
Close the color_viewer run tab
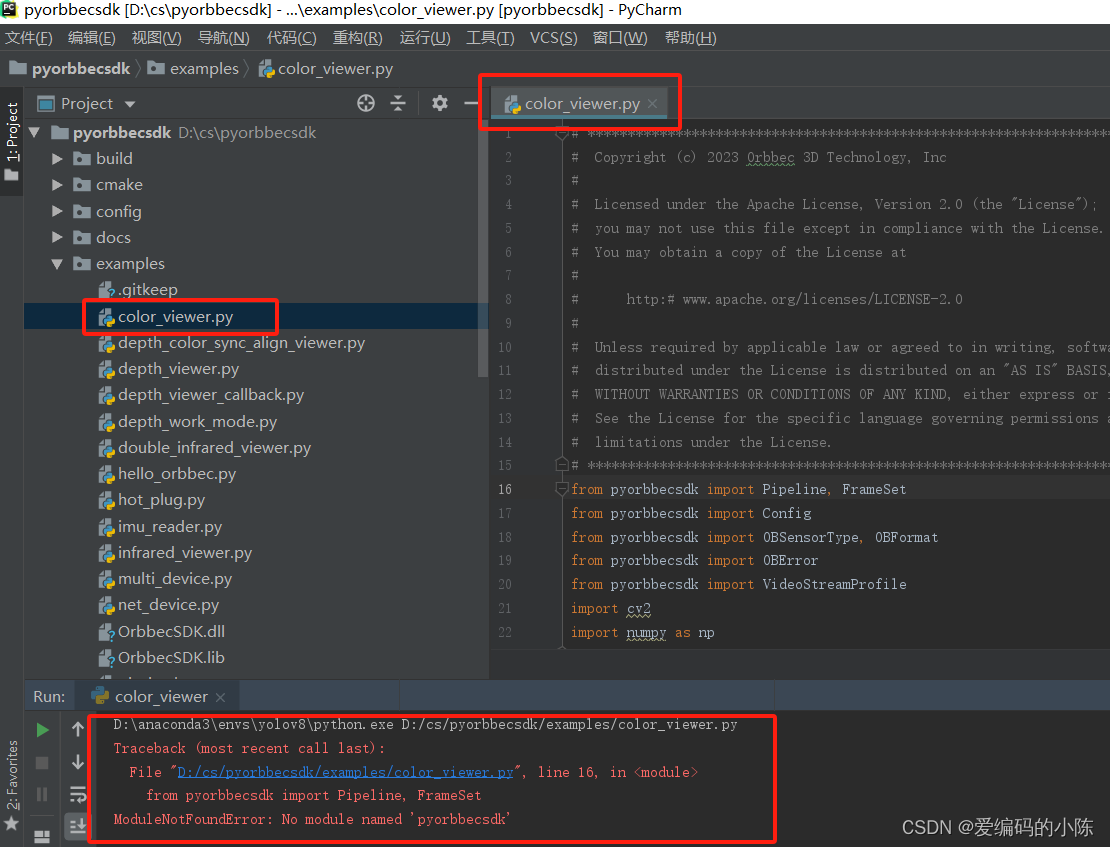tap(220, 698)
